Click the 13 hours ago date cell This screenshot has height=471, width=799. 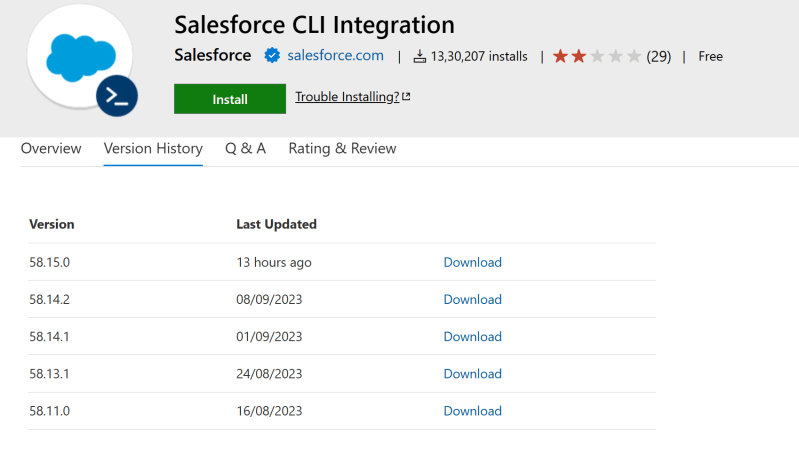(x=274, y=263)
